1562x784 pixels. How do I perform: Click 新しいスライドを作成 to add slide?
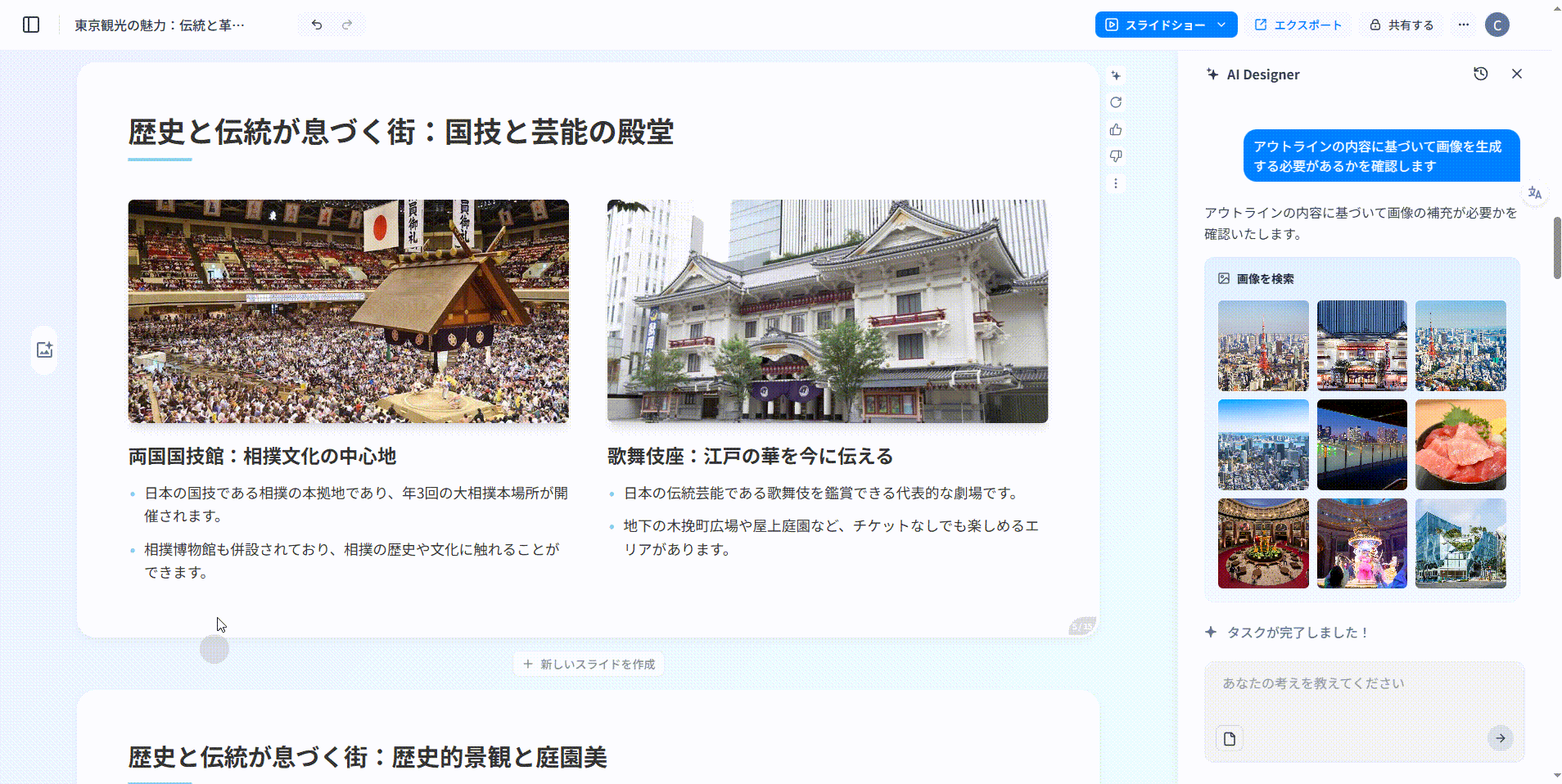point(589,665)
